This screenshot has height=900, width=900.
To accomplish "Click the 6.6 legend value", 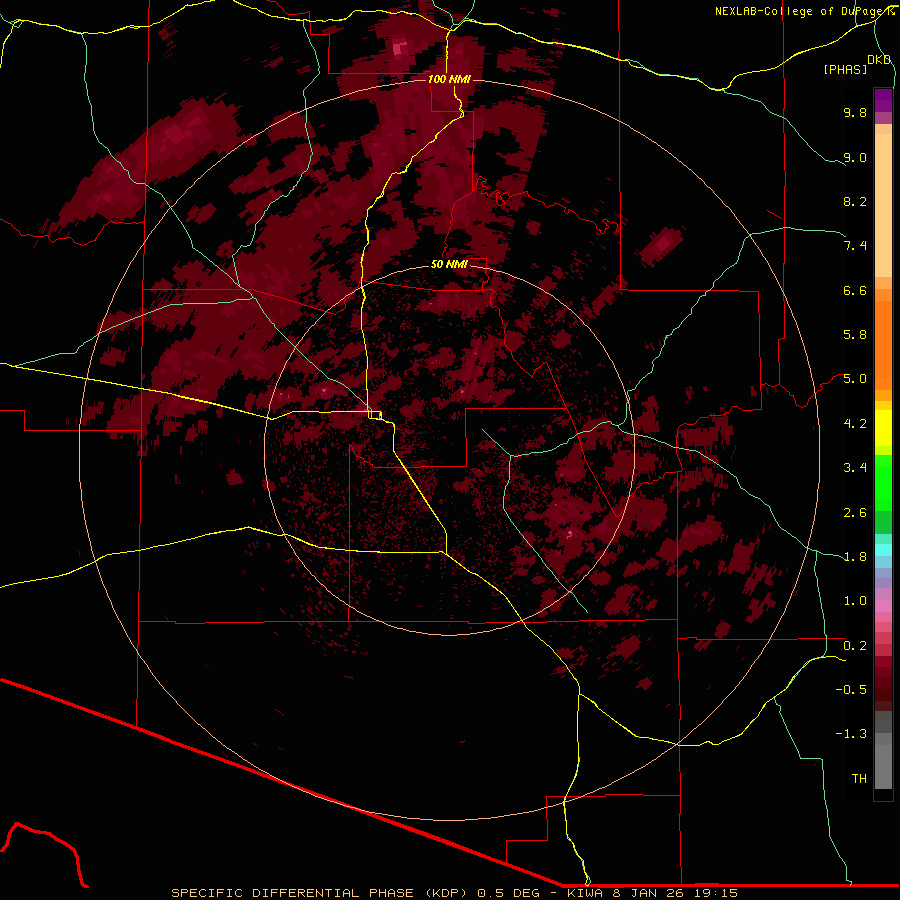I will point(855,290).
